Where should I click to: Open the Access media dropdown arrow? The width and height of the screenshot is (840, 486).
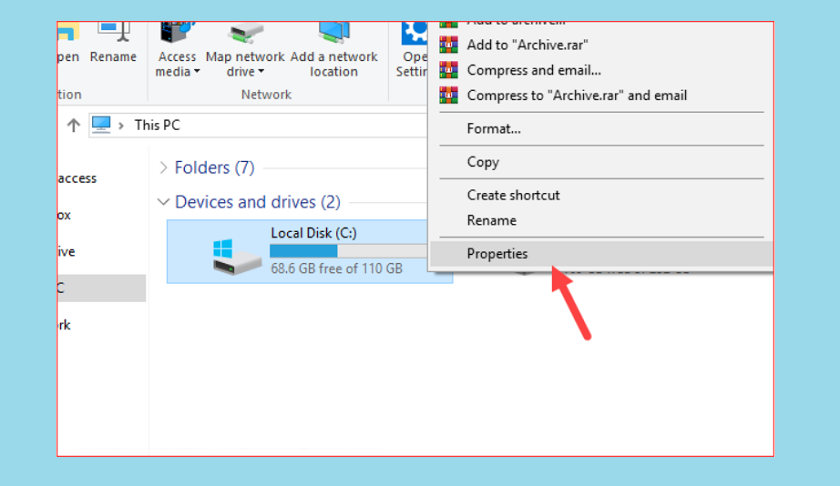[x=197, y=71]
